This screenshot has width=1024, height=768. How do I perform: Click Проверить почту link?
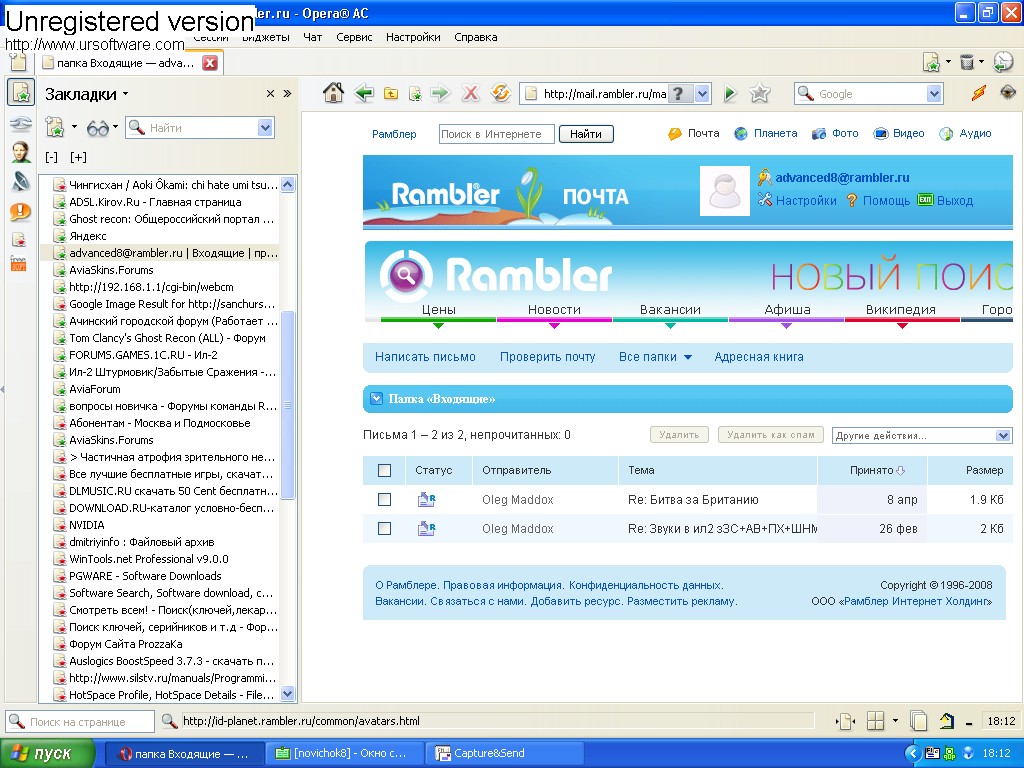coord(547,357)
